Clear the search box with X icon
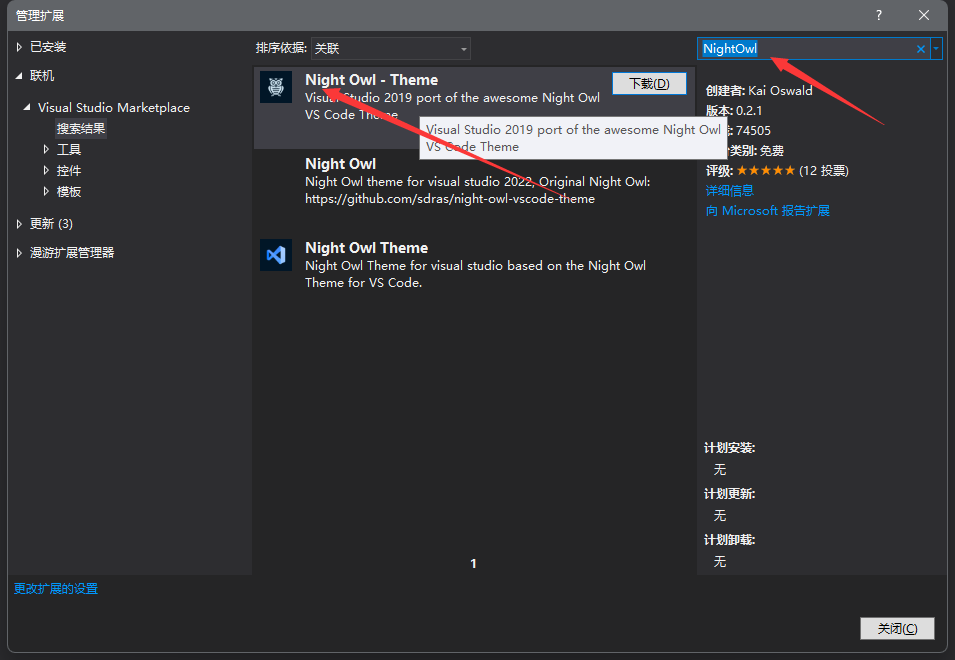Screen dimensions: 955x660 pyautogui.click(x=920, y=49)
